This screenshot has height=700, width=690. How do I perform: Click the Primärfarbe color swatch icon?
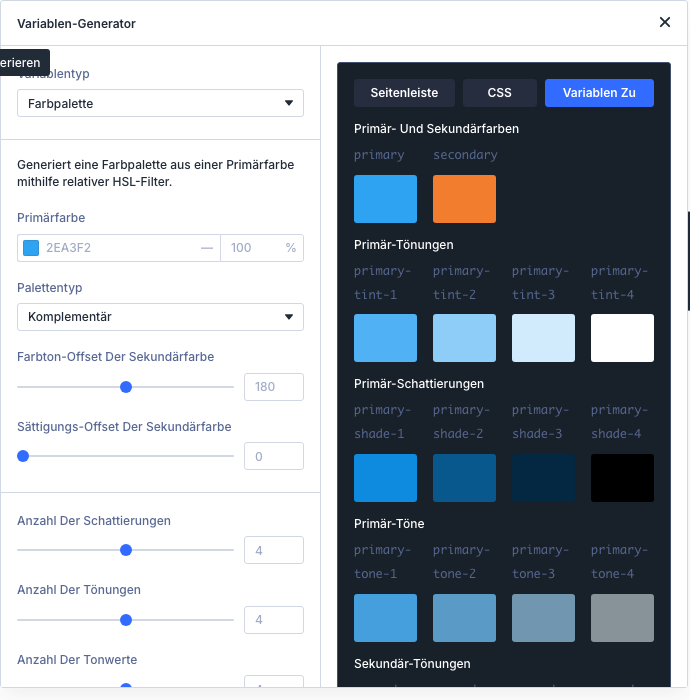coord(31,248)
